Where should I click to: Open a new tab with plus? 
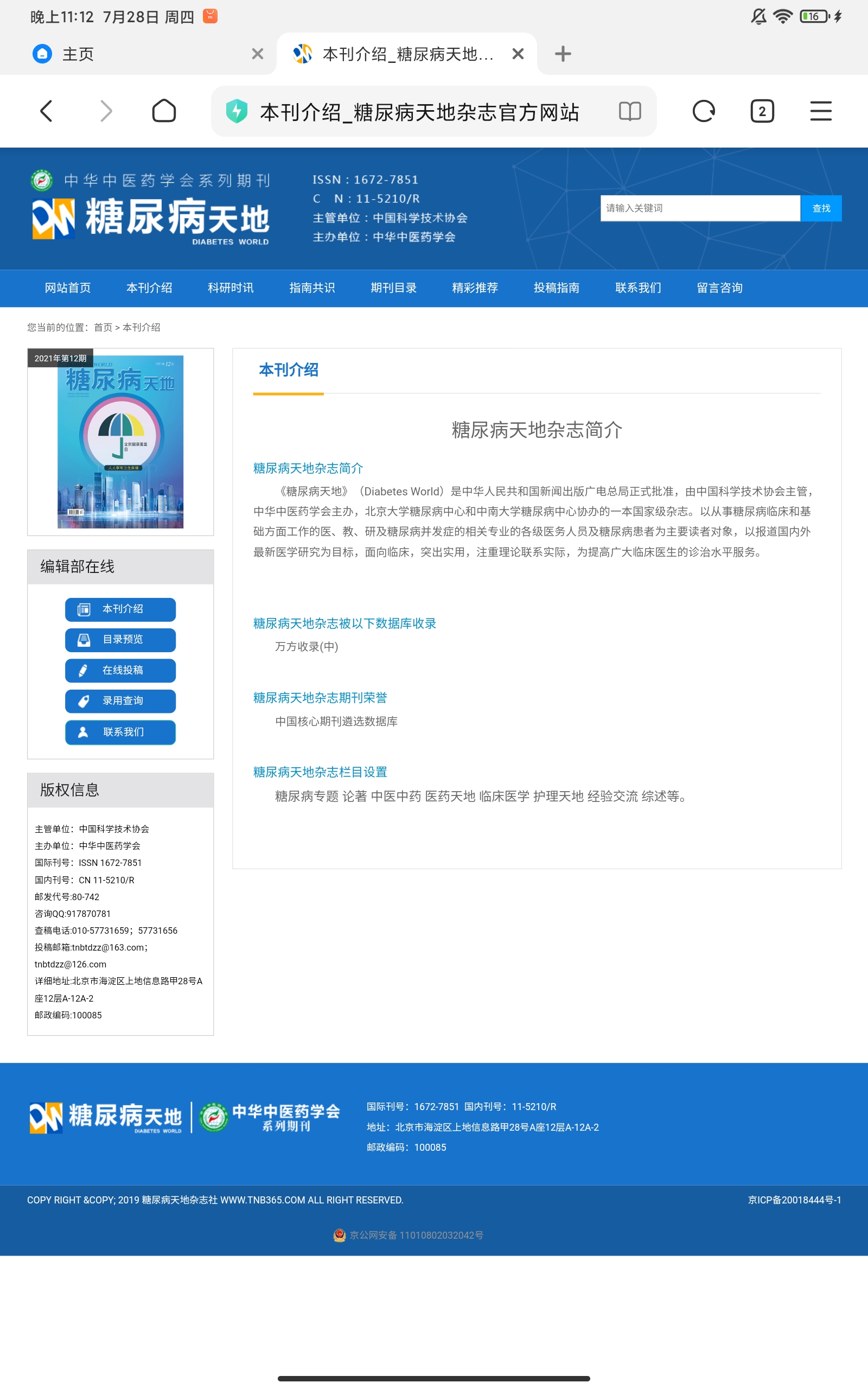pos(563,54)
